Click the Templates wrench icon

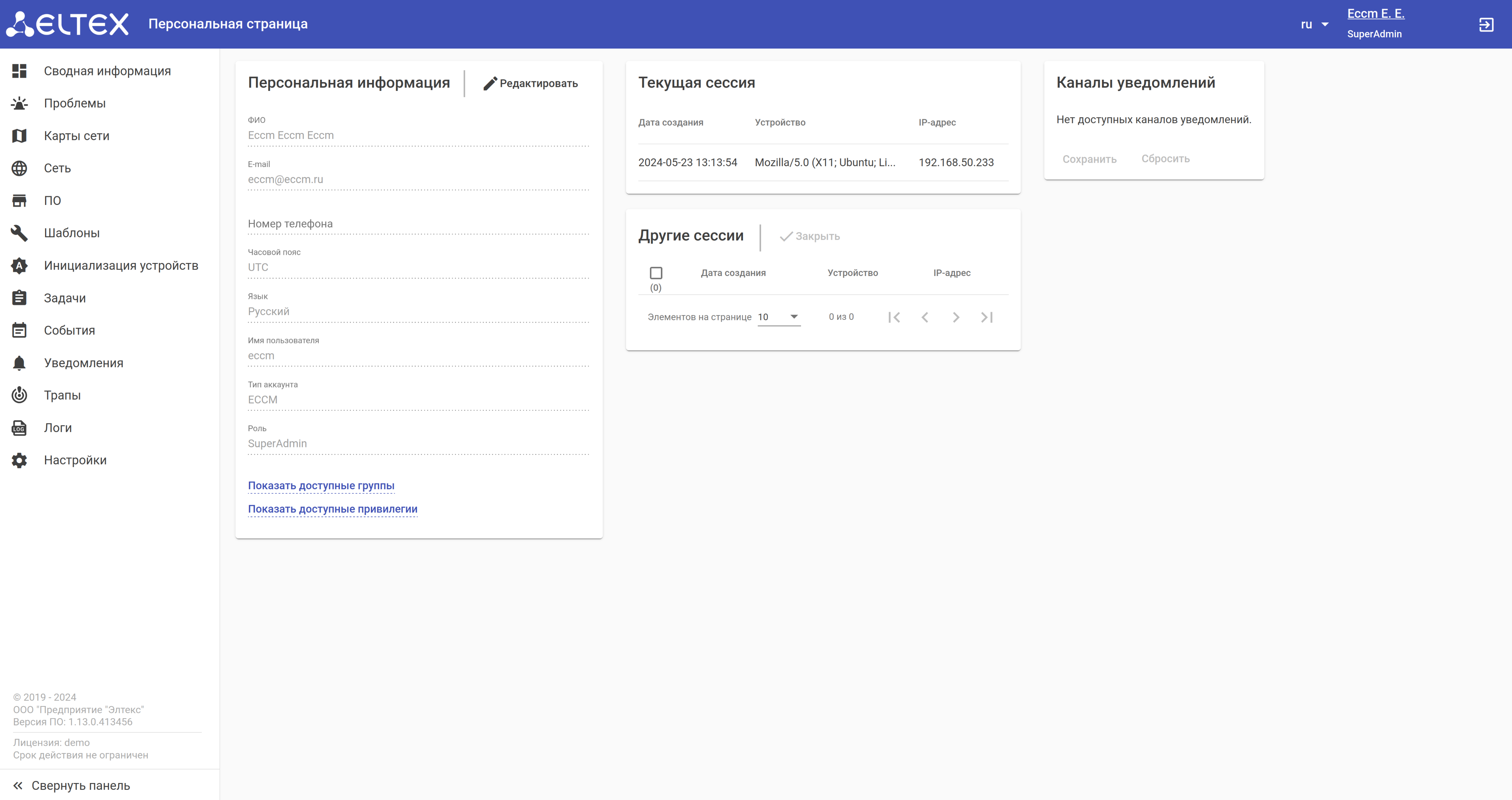[x=19, y=233]
